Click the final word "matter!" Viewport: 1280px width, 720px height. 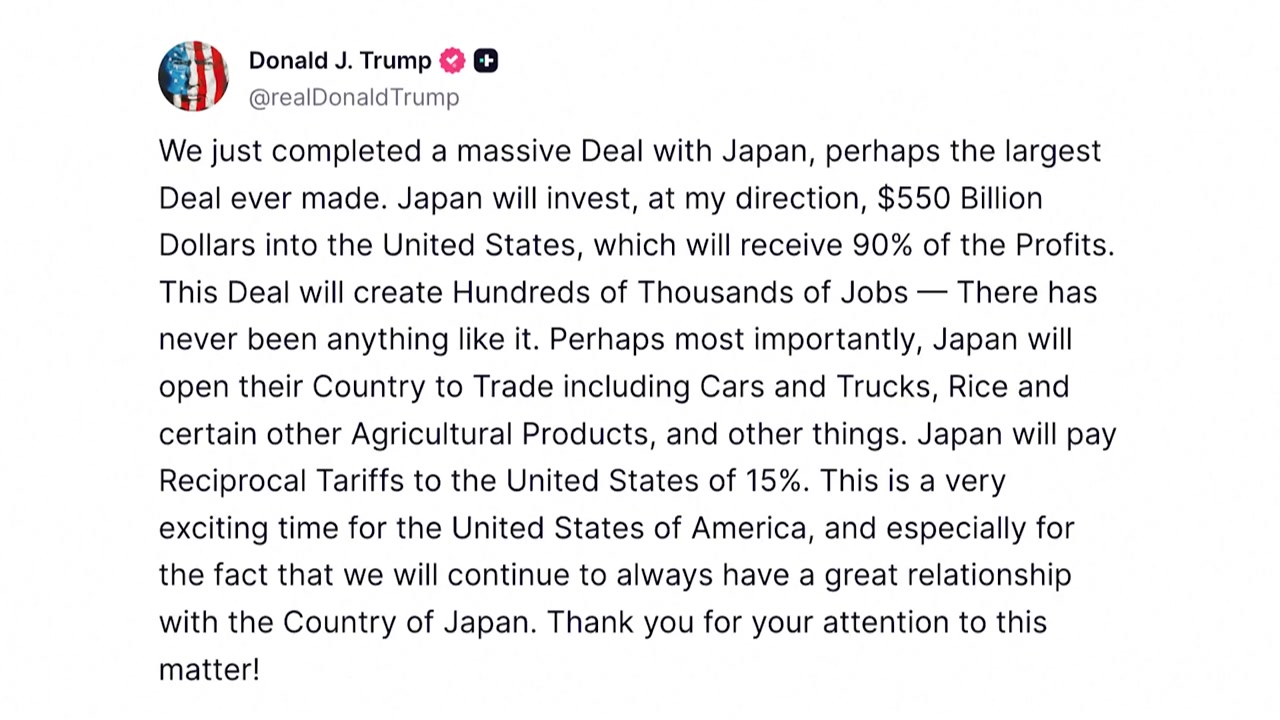tap(209, 669)
